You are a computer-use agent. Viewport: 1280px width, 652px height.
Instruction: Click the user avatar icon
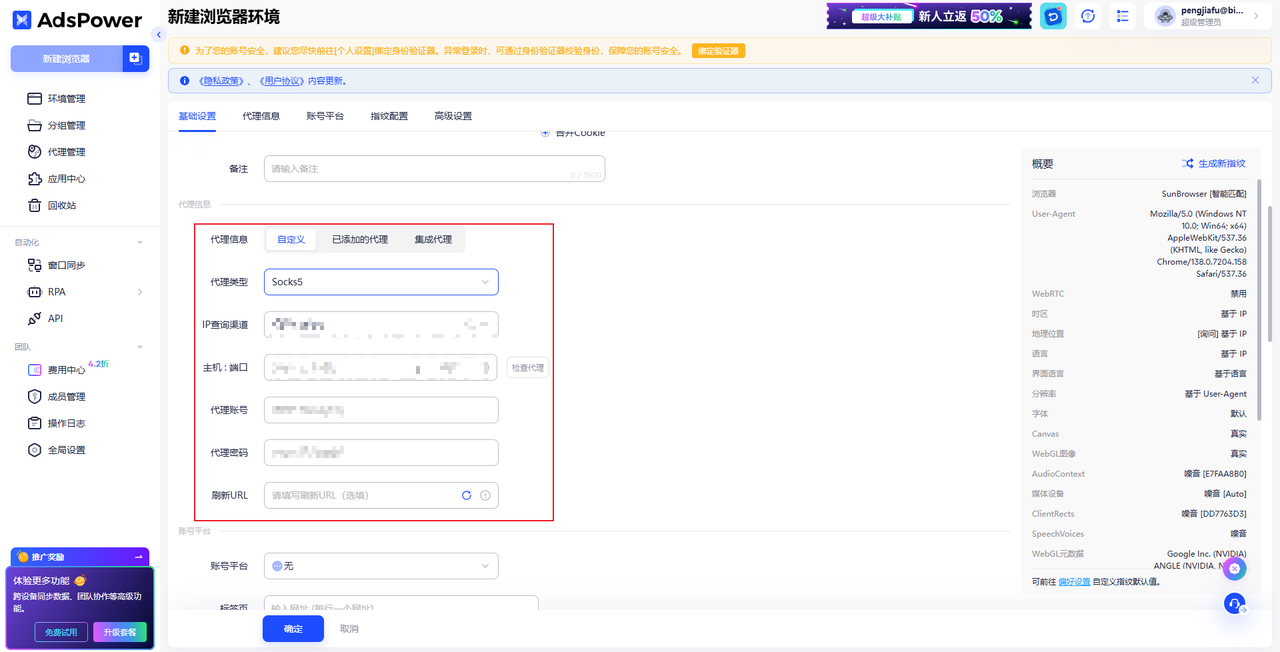[x=1165, y=16]
